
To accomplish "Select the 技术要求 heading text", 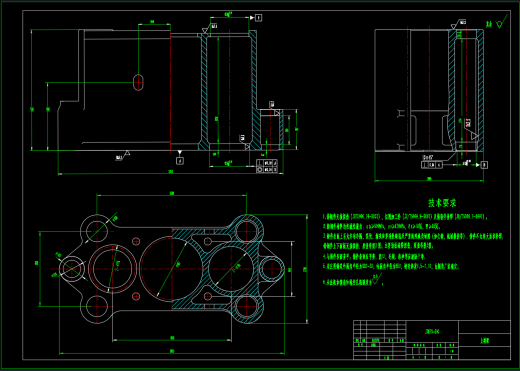I will click(442, 203).
